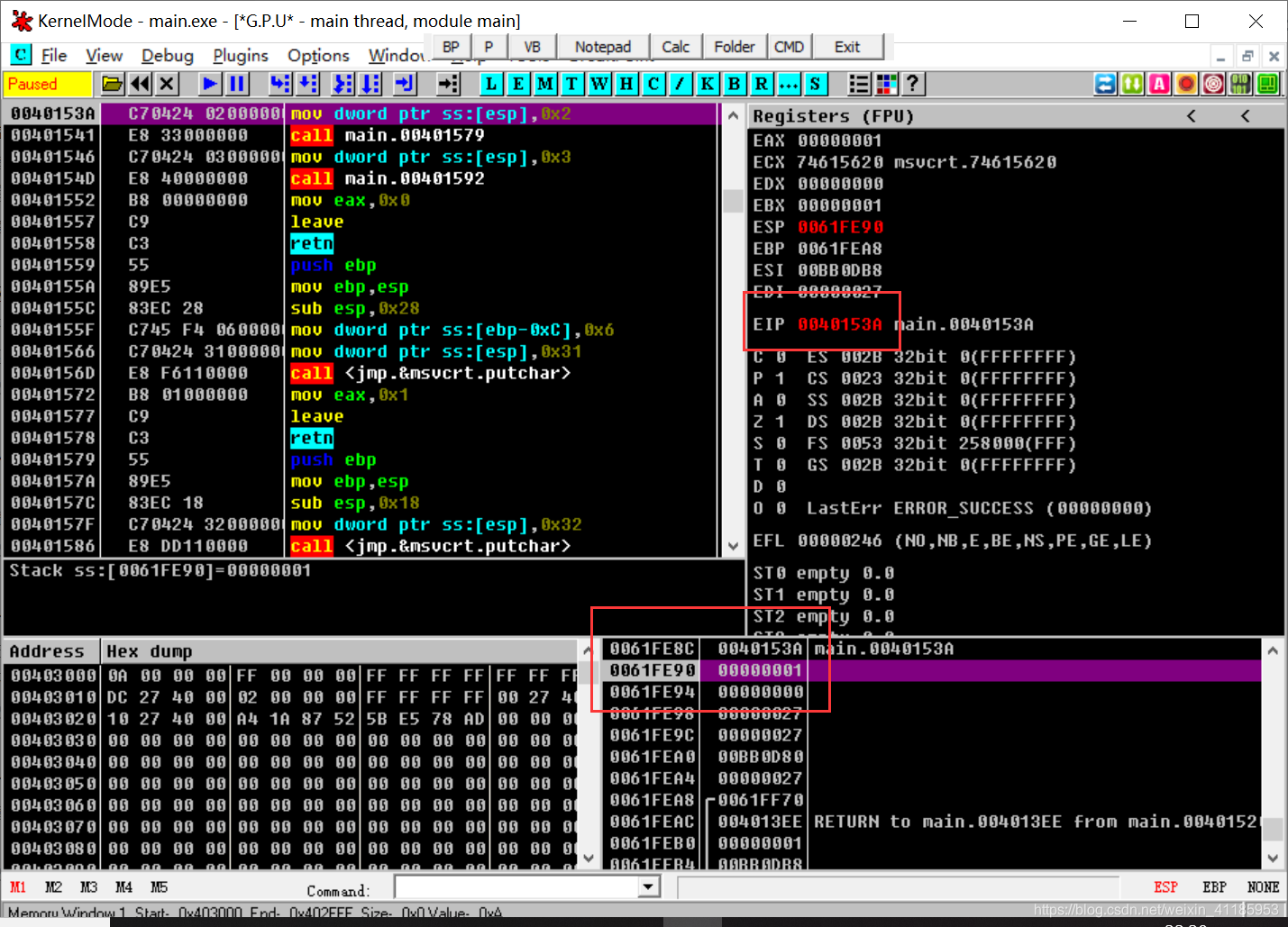Screen dimensions: 1288x927
Task: Select stack row 0061FEAC RETURN to main.004013EE
Action: pos(933,822)
